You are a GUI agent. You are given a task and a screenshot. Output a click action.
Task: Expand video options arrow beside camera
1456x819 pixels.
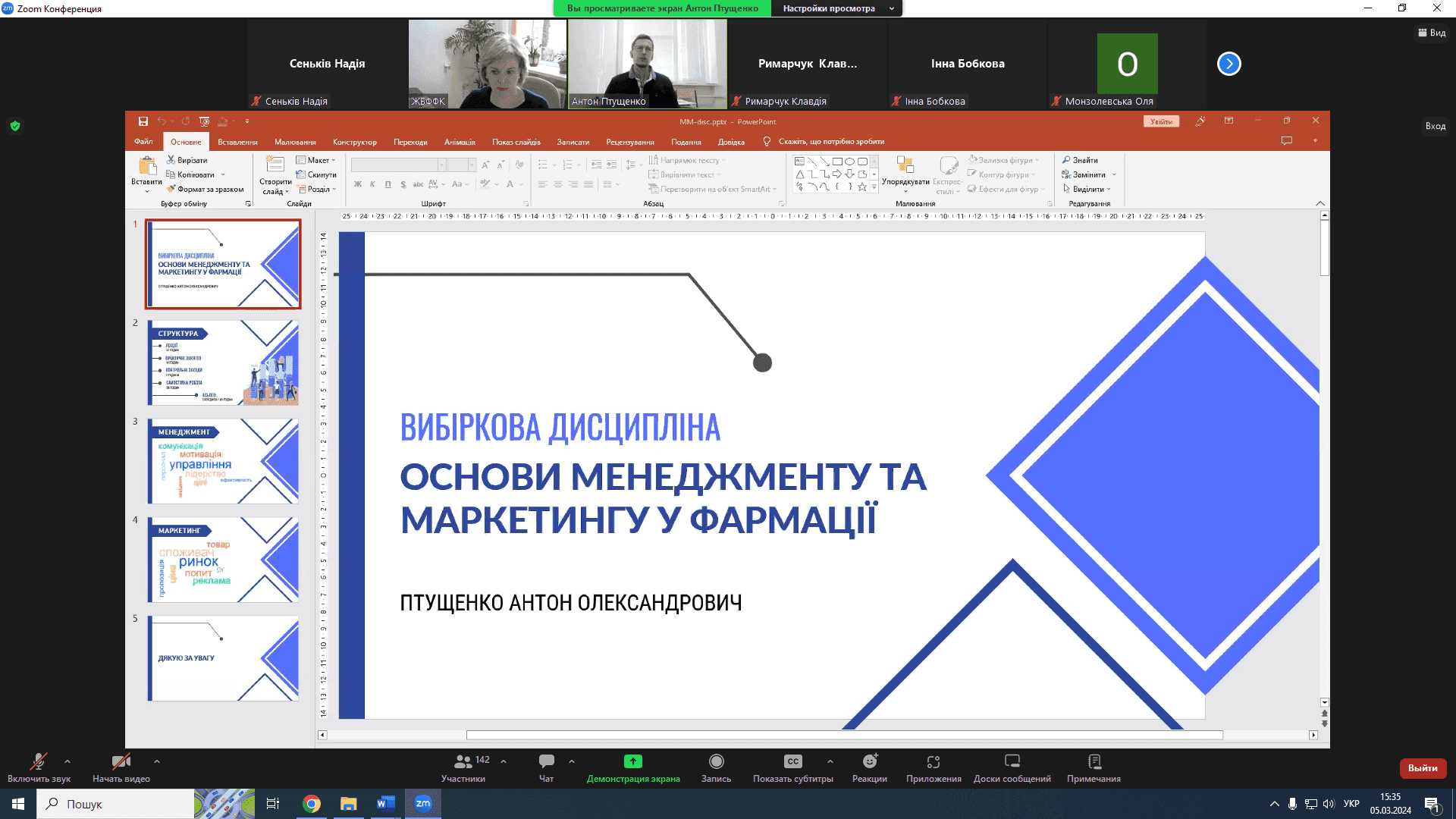coord(157,761)
